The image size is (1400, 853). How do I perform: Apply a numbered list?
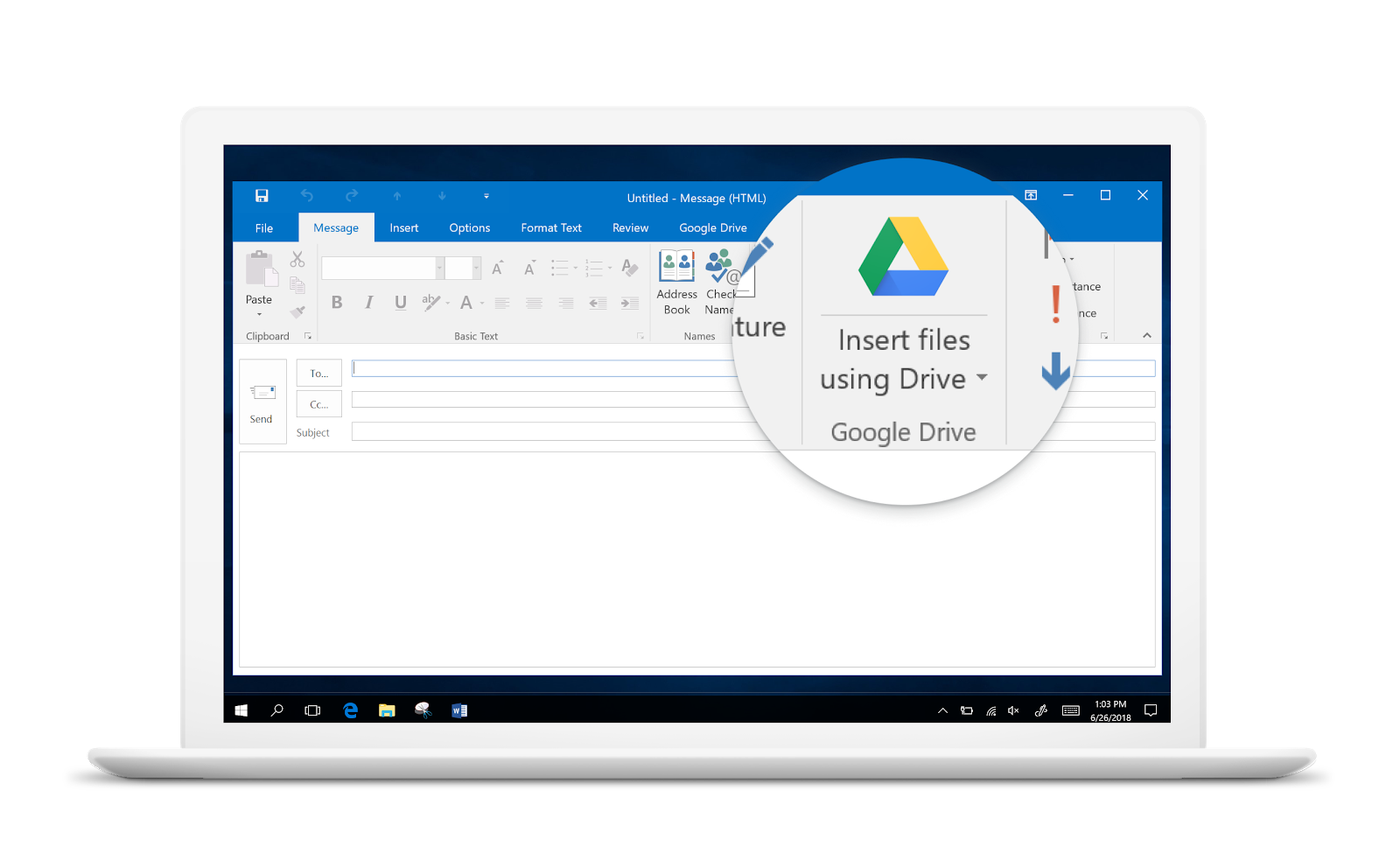594,268
